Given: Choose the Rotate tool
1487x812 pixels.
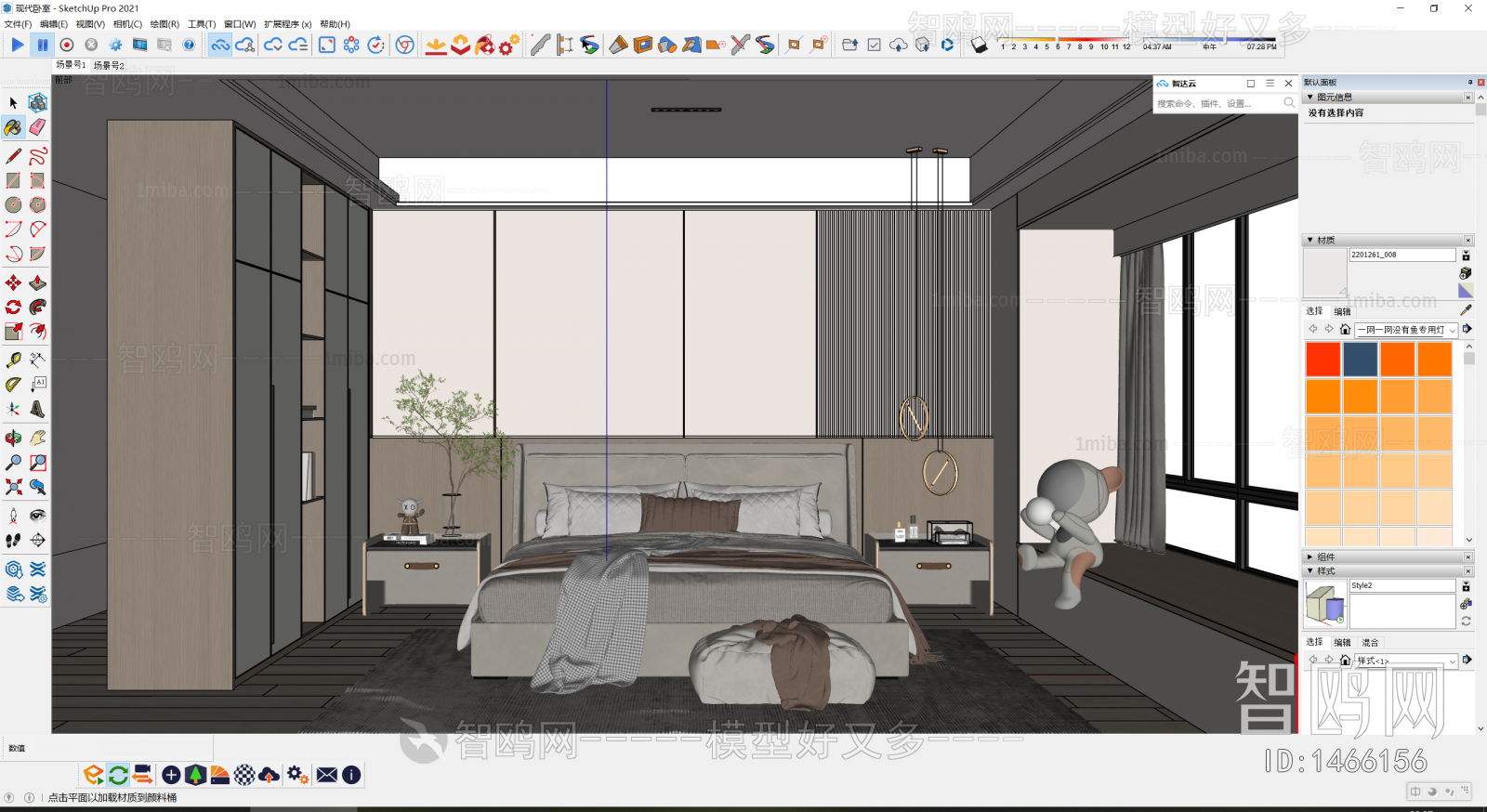Looking at the screenshot, I should click(13, 307).
